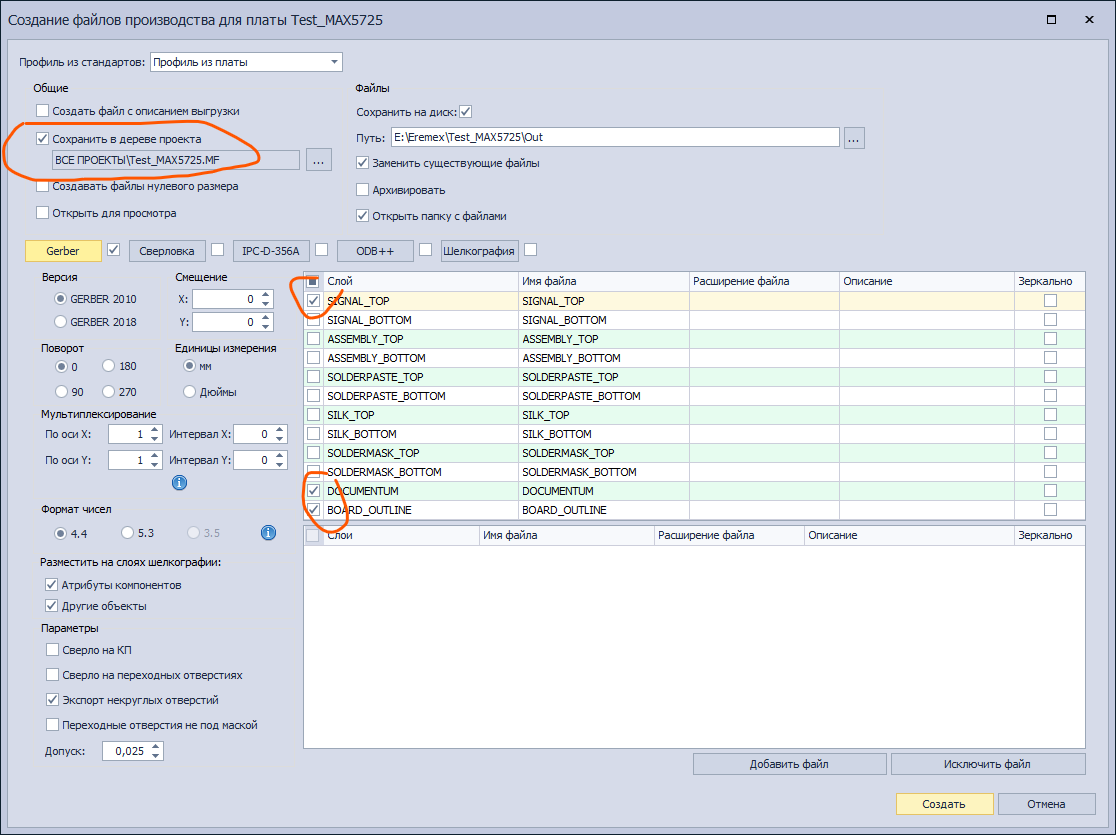Viewport: 1116px width, 835px height.
Task: Select GERBER 2018 version
Action: point(62,322)
